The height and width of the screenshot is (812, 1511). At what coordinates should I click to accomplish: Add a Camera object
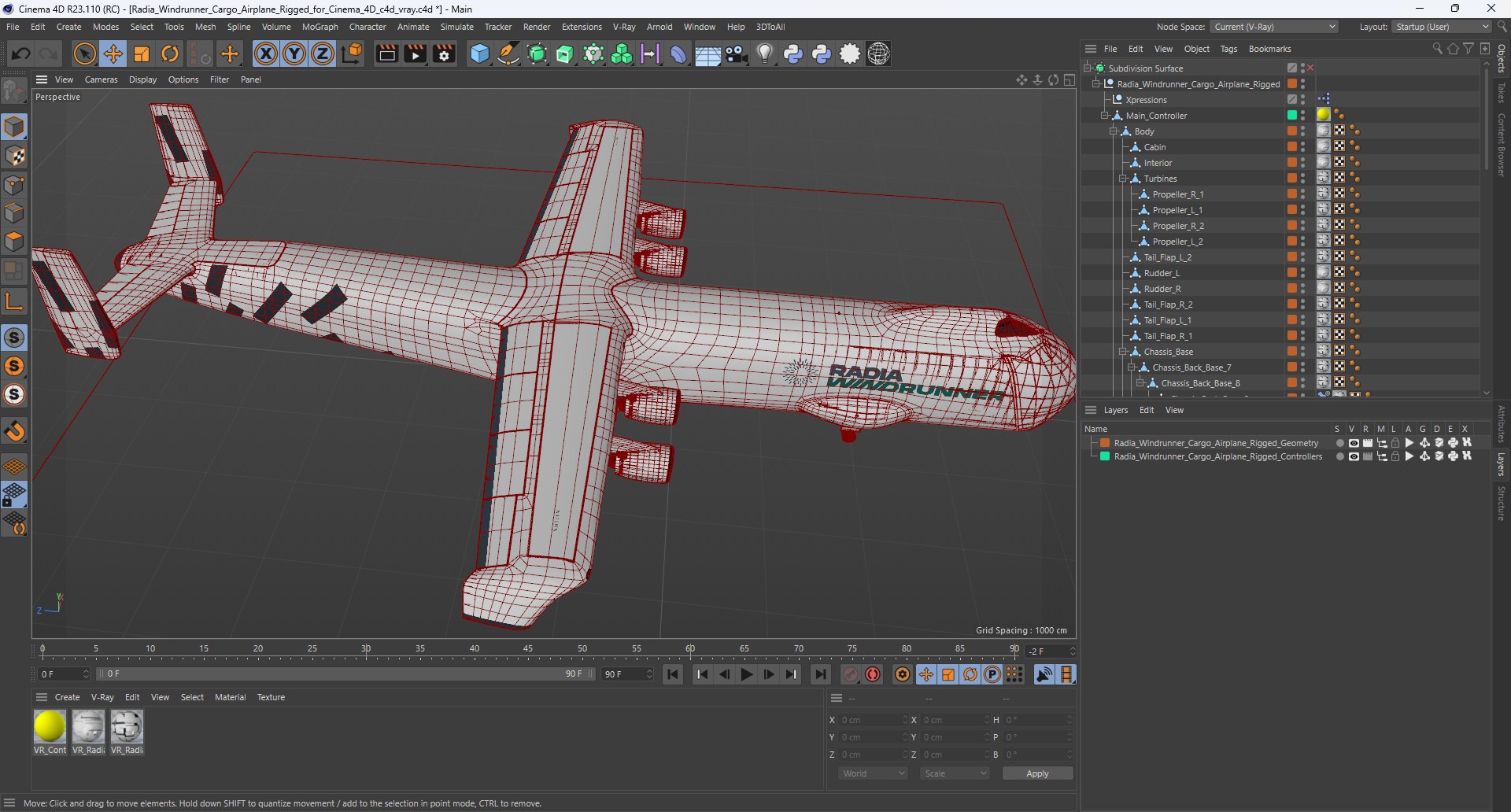(x=737, y=54)
